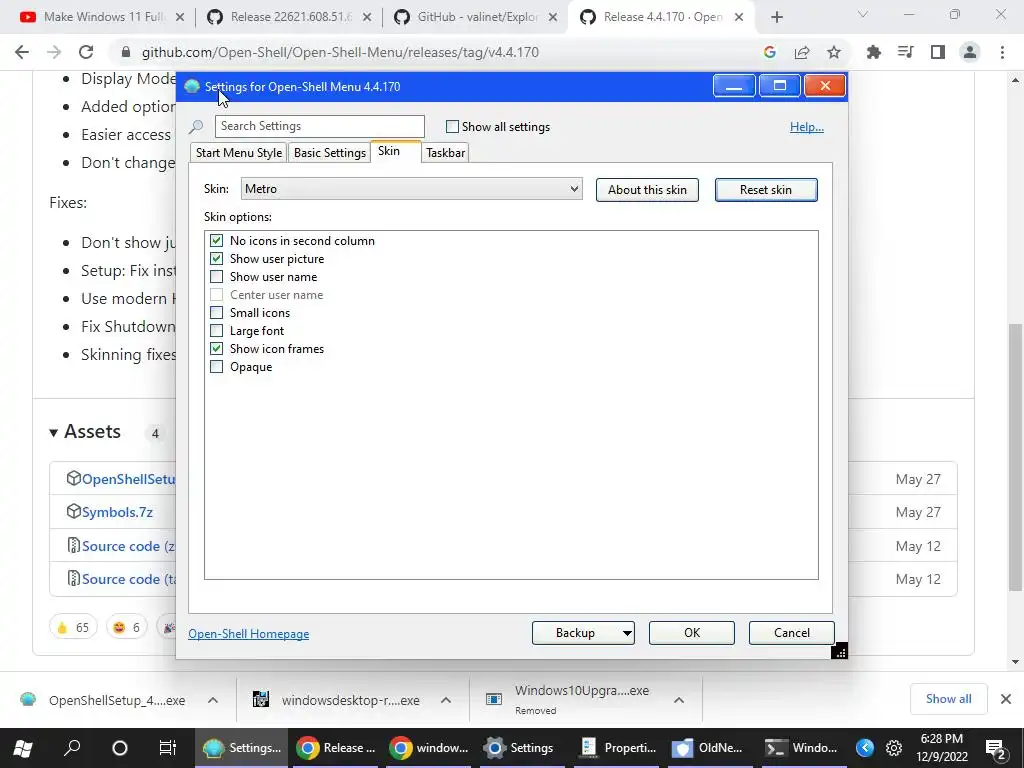This screenshot has height=768, width=1024.
Task: Click the About this skin button
Action: tap(647, 190)
